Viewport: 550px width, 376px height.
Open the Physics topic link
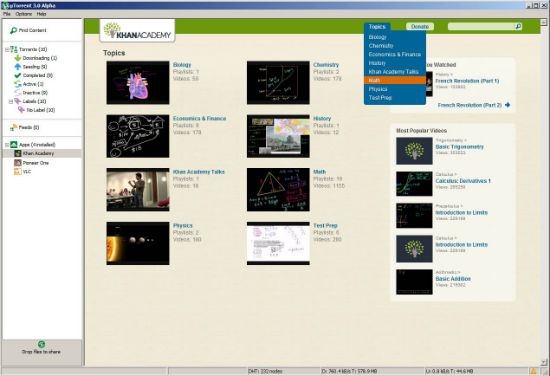(183, 226)
